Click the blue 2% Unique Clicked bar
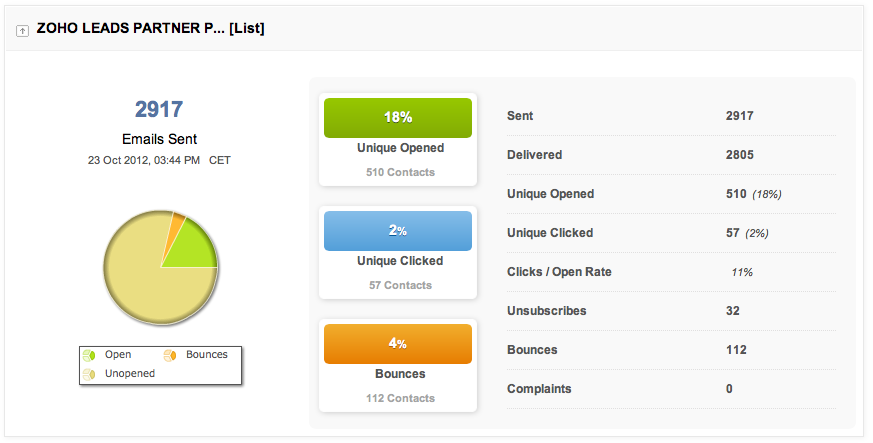The image size is (873, 443). point(398,230)
